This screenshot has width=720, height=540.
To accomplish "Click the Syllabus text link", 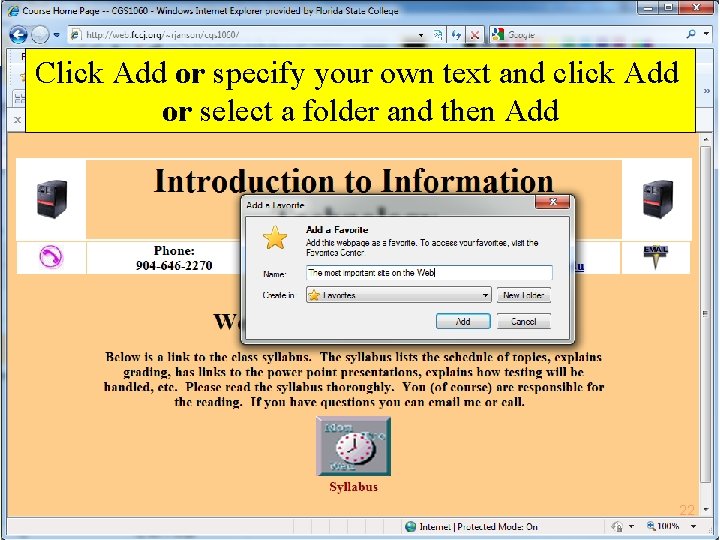I will [x=354, y=487].
